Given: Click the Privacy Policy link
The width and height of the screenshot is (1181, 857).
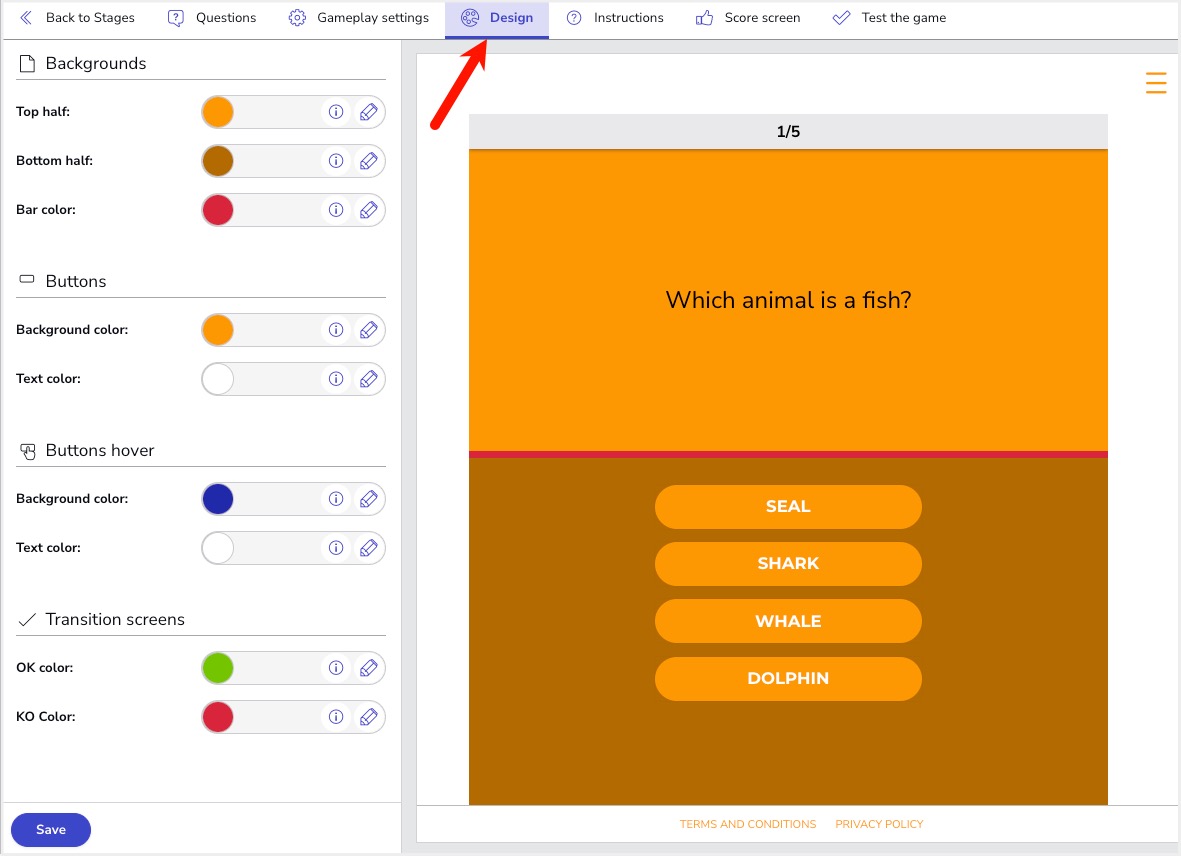Looking at the screenshot, I should coord(879,824).
